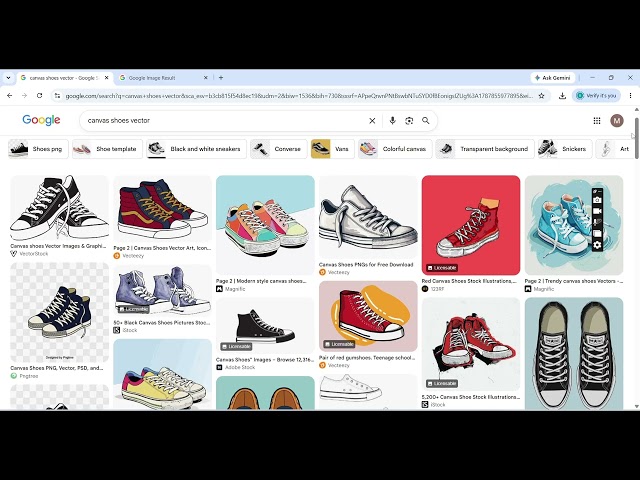
Task: Reload the current page
Action: (x=40, y=96)
